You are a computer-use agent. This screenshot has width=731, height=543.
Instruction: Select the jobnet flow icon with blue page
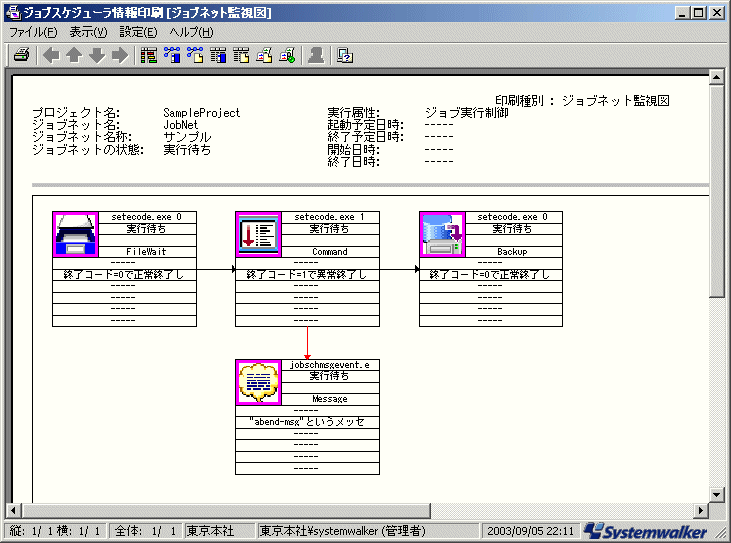pyautogui.click(x=172, y=55)
